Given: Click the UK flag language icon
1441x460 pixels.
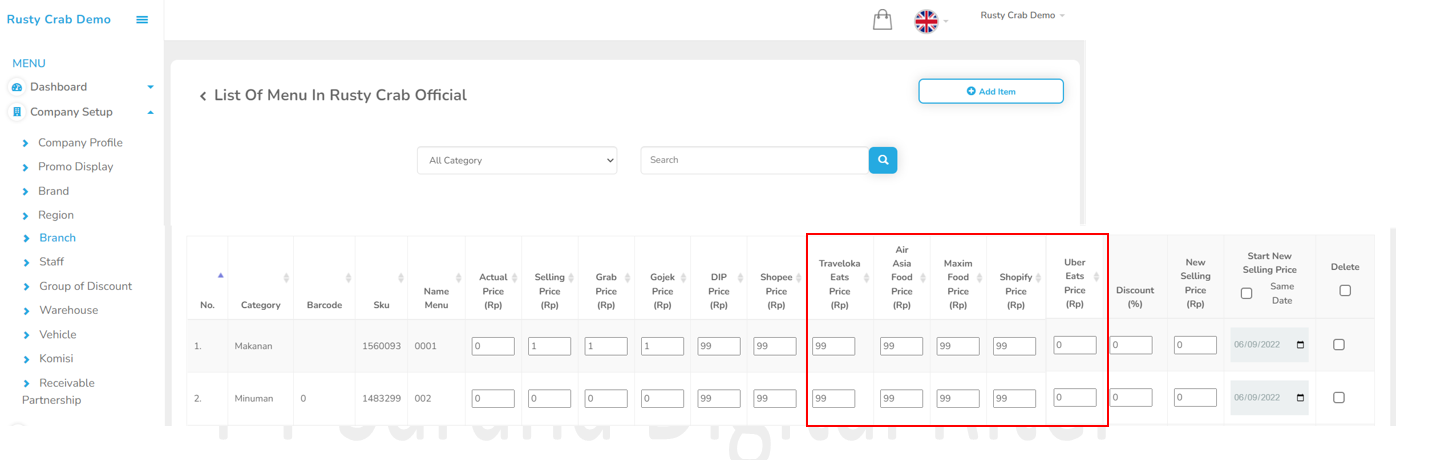Looking at the screenshot, I should 926,21.
